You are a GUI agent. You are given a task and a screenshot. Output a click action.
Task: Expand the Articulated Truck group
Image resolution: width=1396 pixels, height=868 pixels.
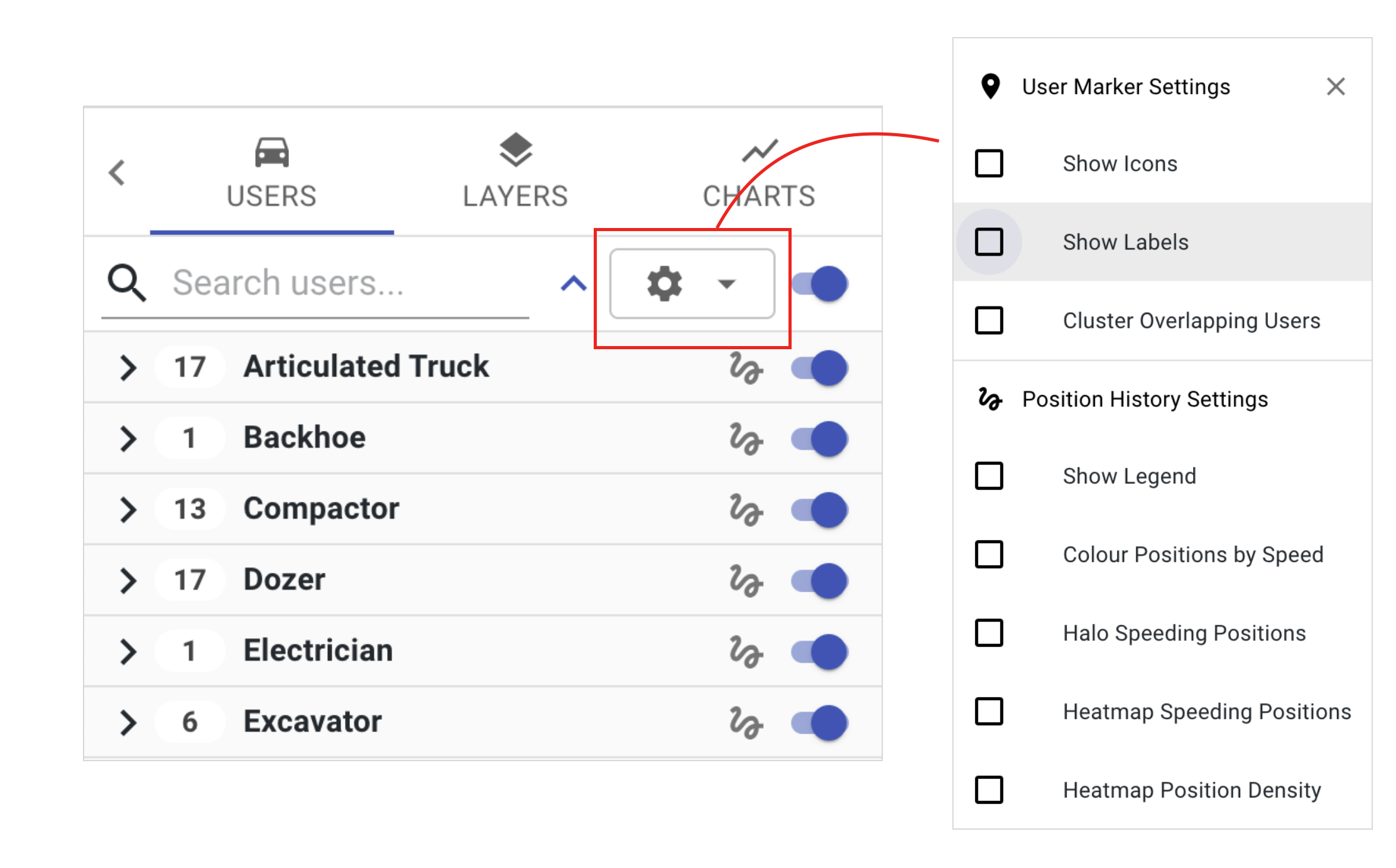coord(128,367)
